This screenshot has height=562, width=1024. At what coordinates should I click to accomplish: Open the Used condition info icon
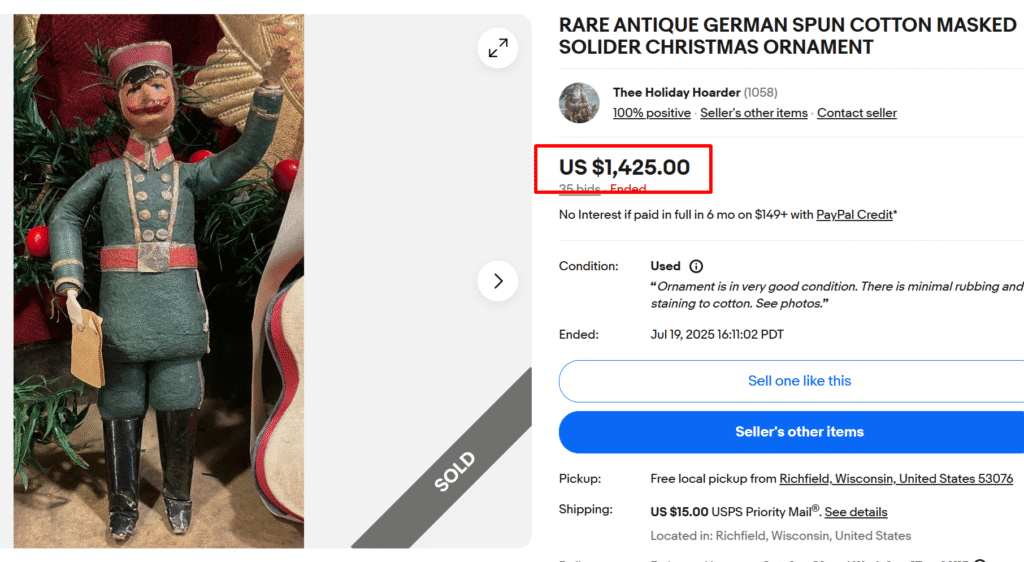[696, 266]
